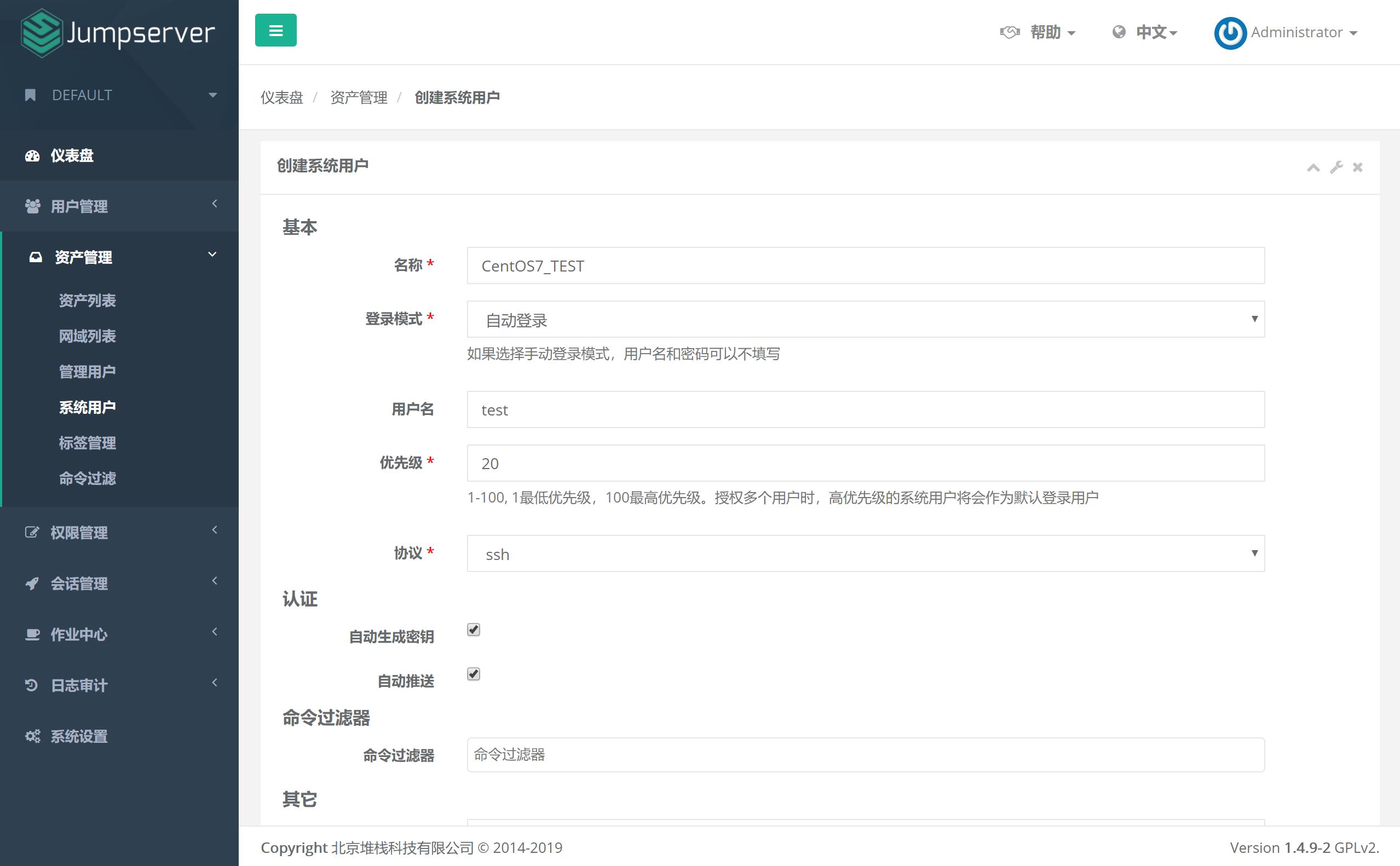Screen dimensions: 1400x866
Task: Go to 资产管理 via the breadcrumb
Action: pos(359,98)
